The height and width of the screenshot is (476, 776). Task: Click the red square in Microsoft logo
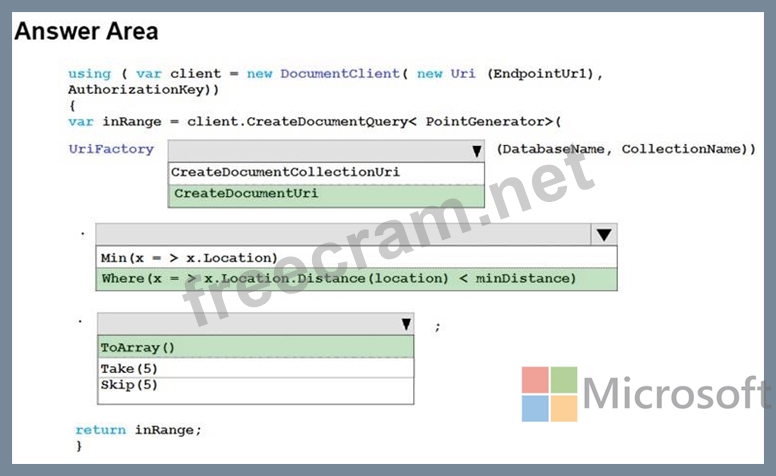tap(535, 380)
